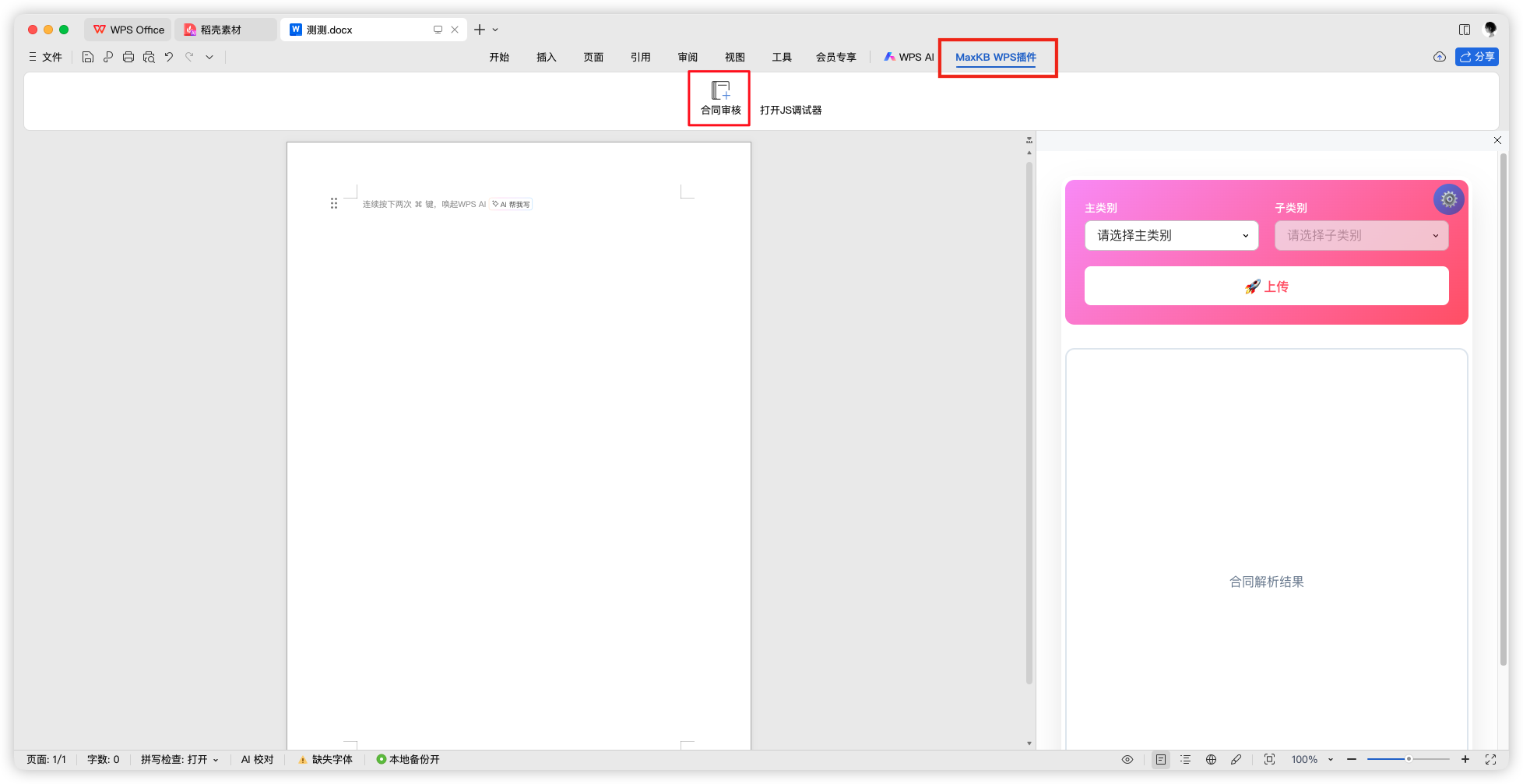
Task: Click the 上传 upload button
Action: [1266, 287]
